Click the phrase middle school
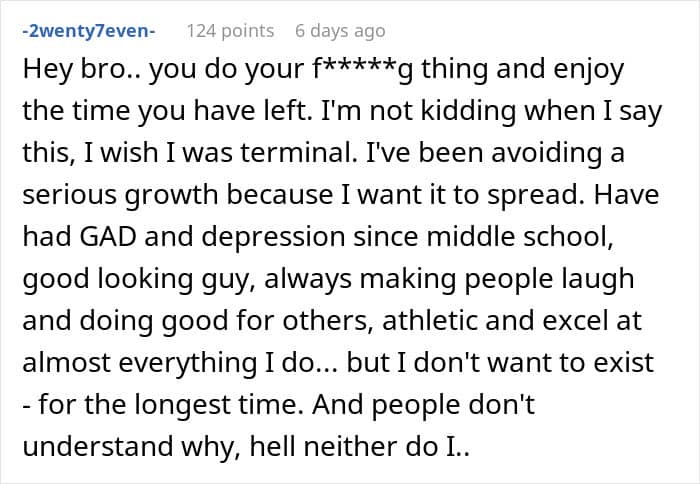700x484 pixels. [520, 236]
